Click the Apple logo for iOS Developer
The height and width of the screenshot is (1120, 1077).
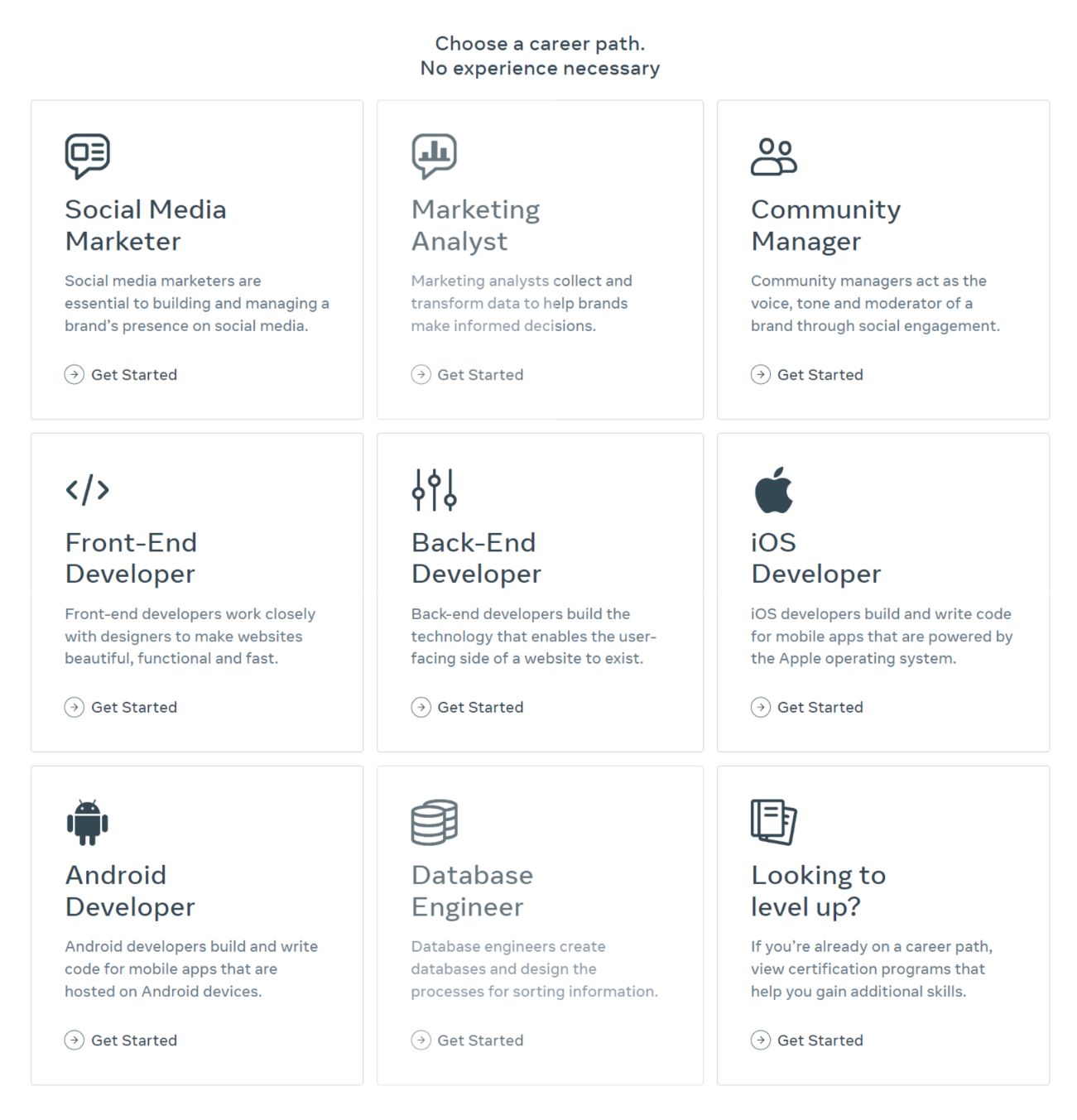[x=773, y=489]
